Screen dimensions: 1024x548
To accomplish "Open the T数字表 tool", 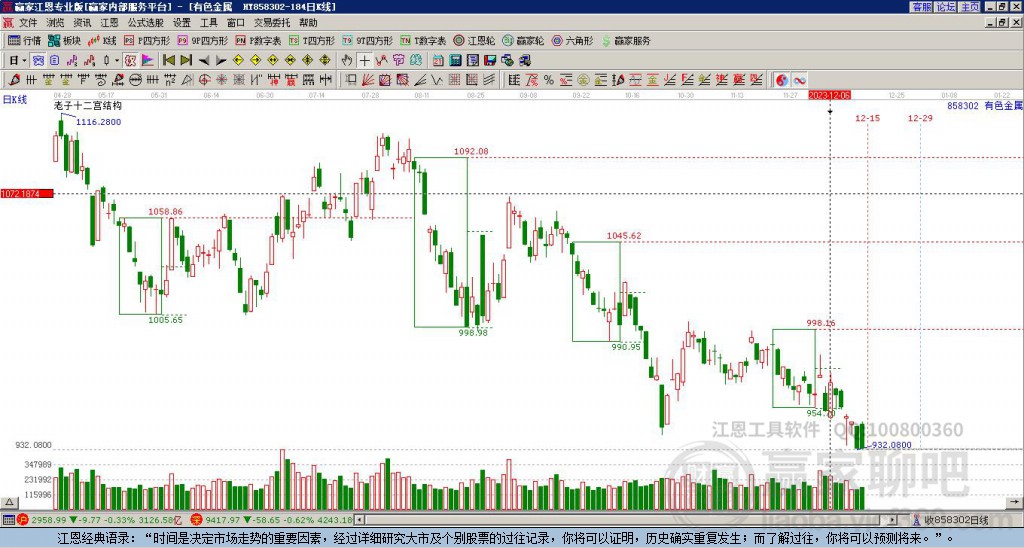I will click(x=423, y=40).
